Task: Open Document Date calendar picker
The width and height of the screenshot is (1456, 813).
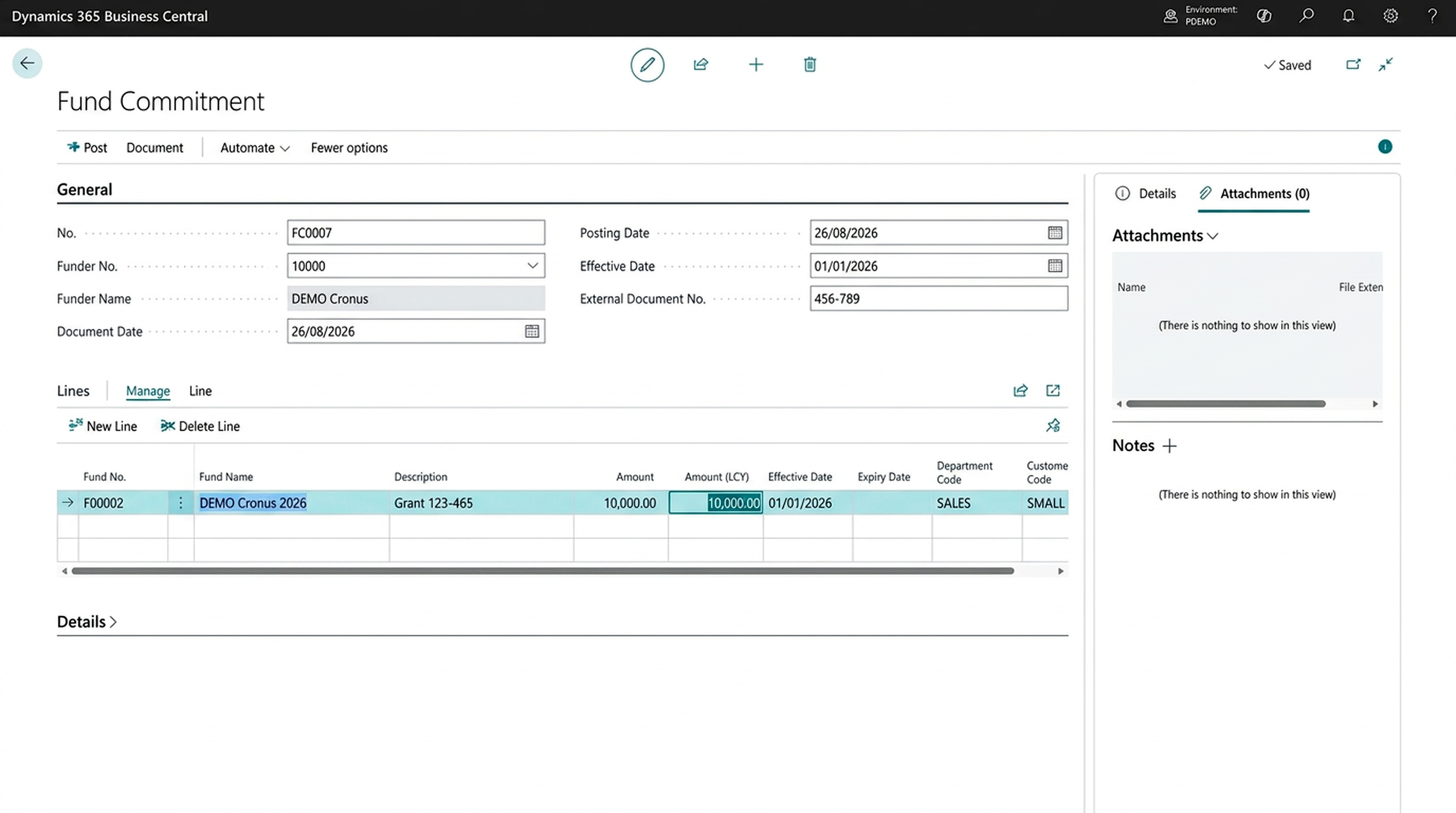Action: tap(532, 331)
